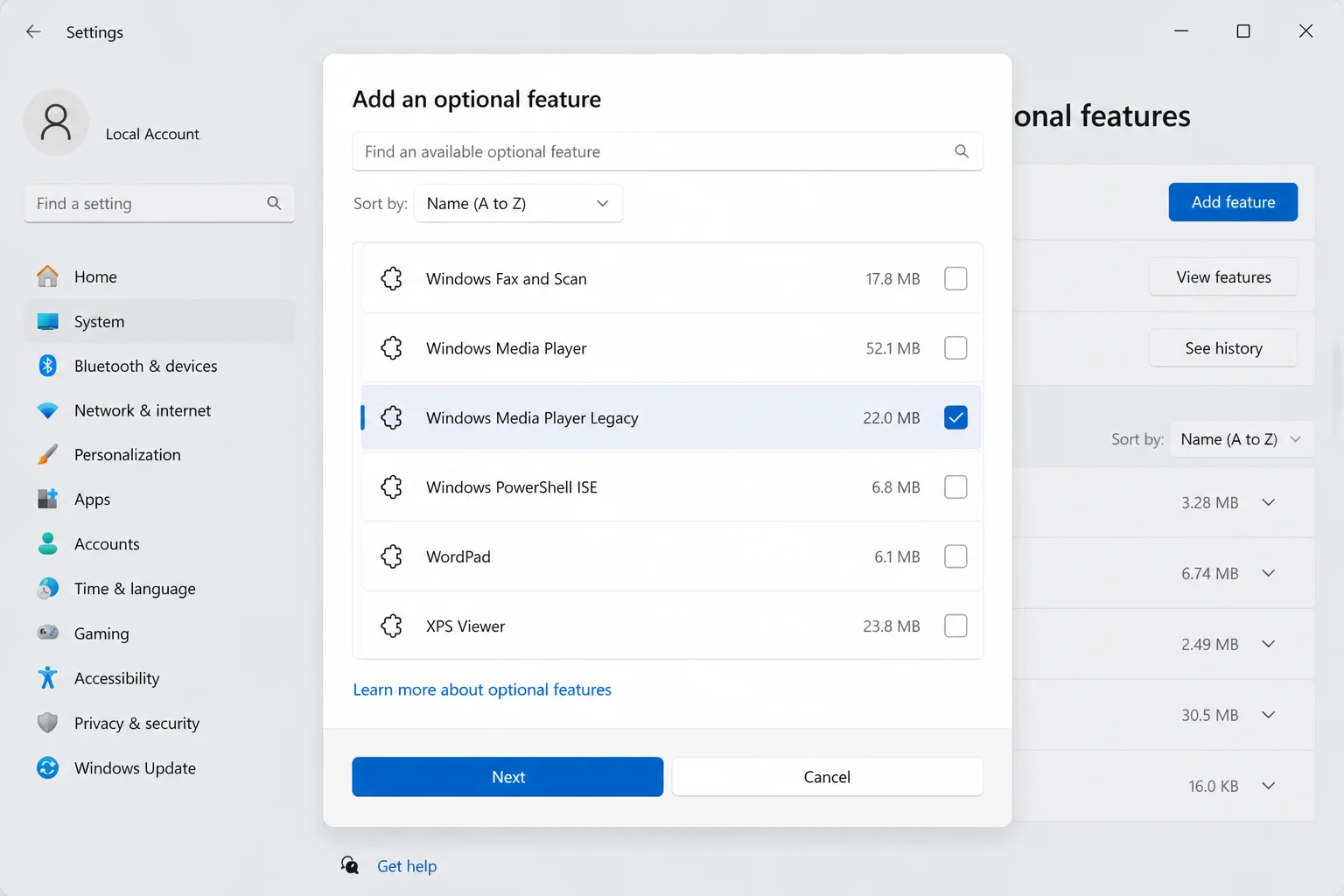
Task: Click the Local Account avatar icon
Action: [56, 122]
